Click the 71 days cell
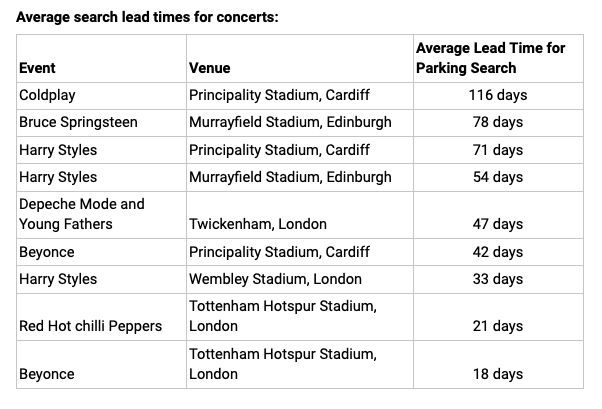The image size is (602, 409). (497, 150)
